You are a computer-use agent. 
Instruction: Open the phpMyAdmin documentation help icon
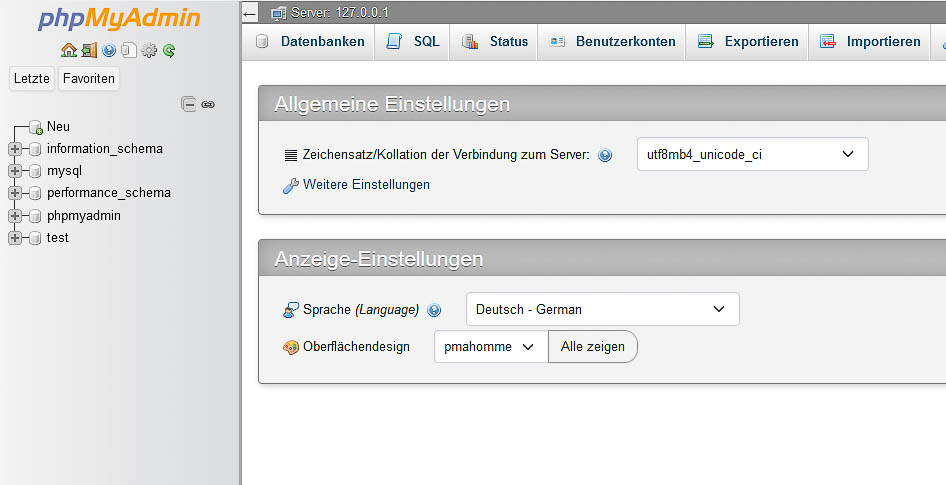(109, 51)
